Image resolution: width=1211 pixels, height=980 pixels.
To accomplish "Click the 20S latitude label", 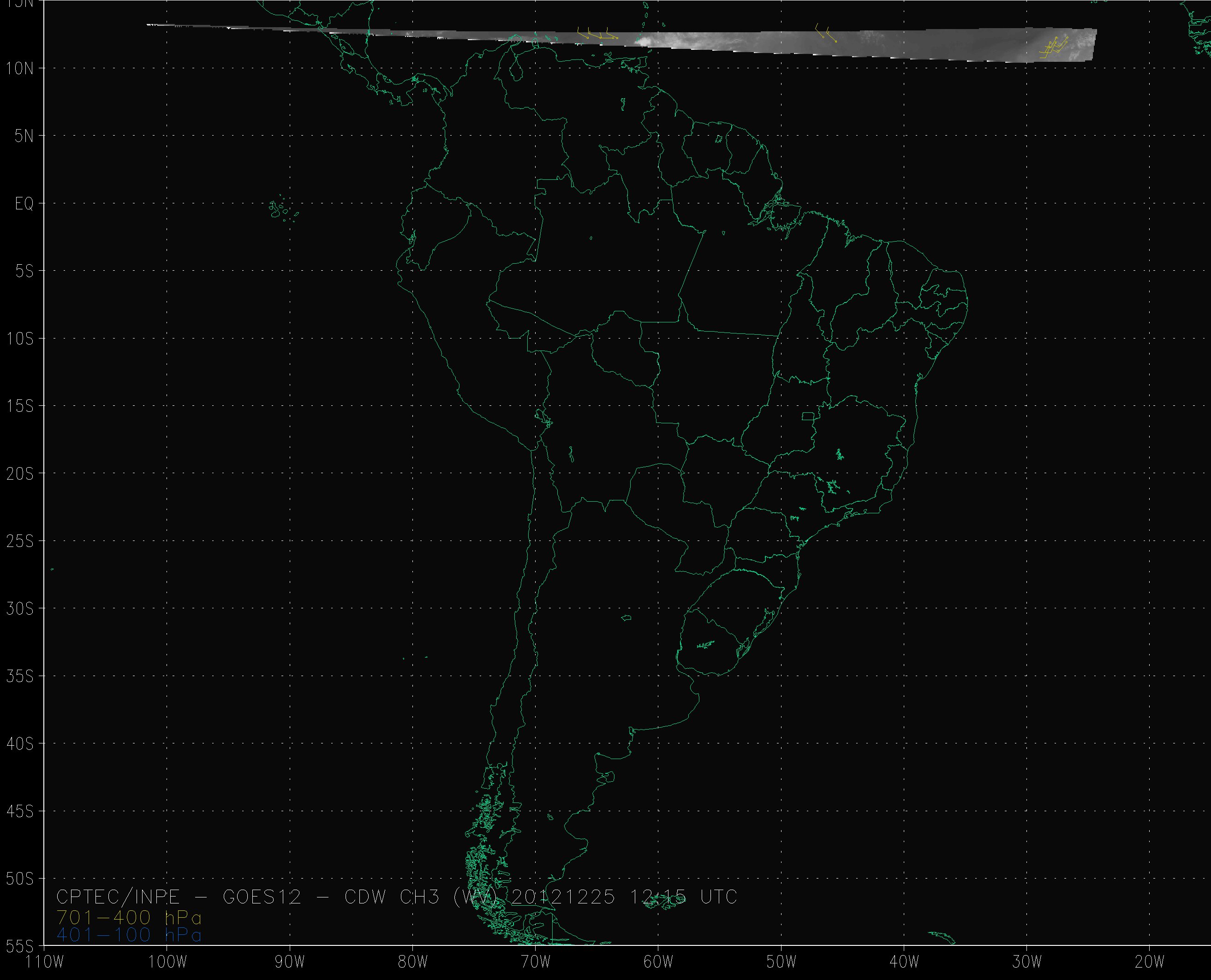I will click(x=20, y=474).
